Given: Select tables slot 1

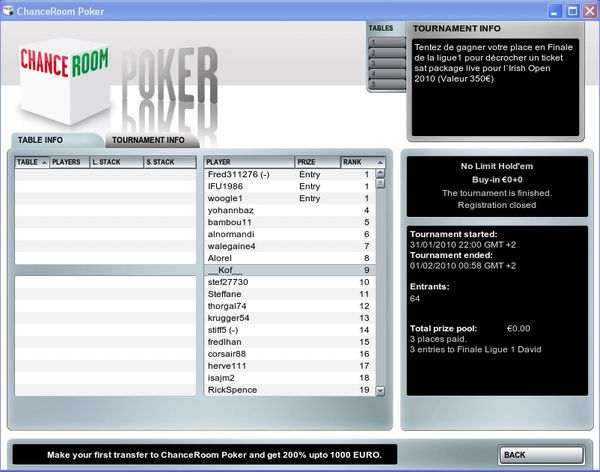Looking at the screenshot, I should coord(387,42).
